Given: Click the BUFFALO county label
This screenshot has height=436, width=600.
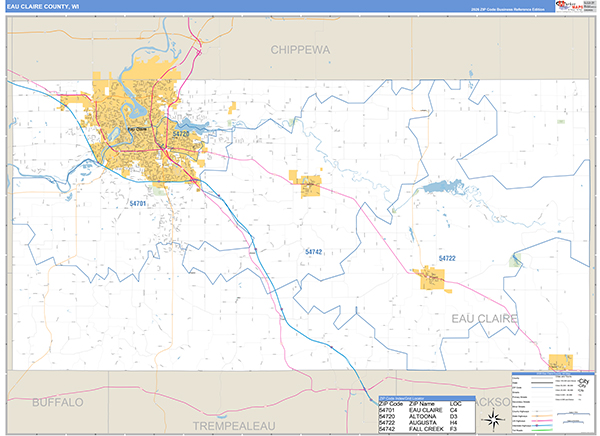Looking at the screenshot, I should pos(58,402).
